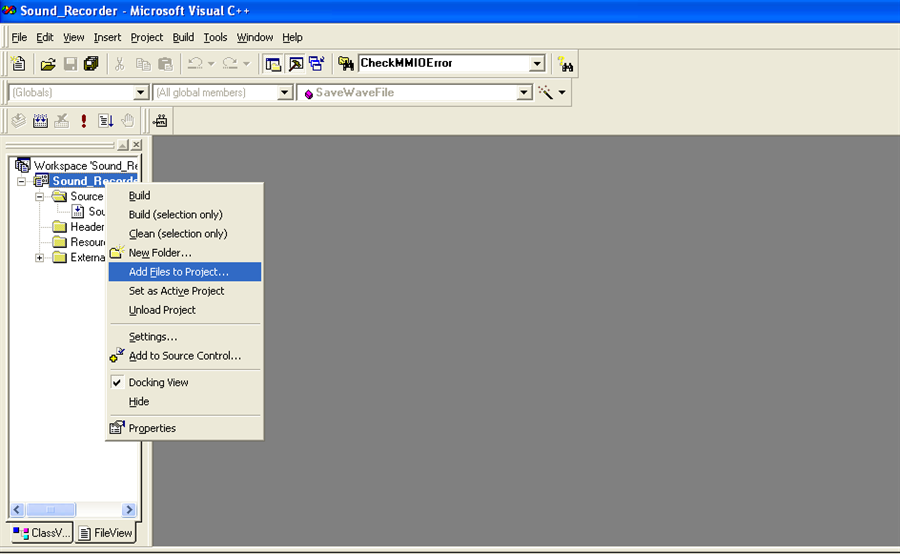Open Settings... from context menu
The image size is (900, 554).
(185, 337)
